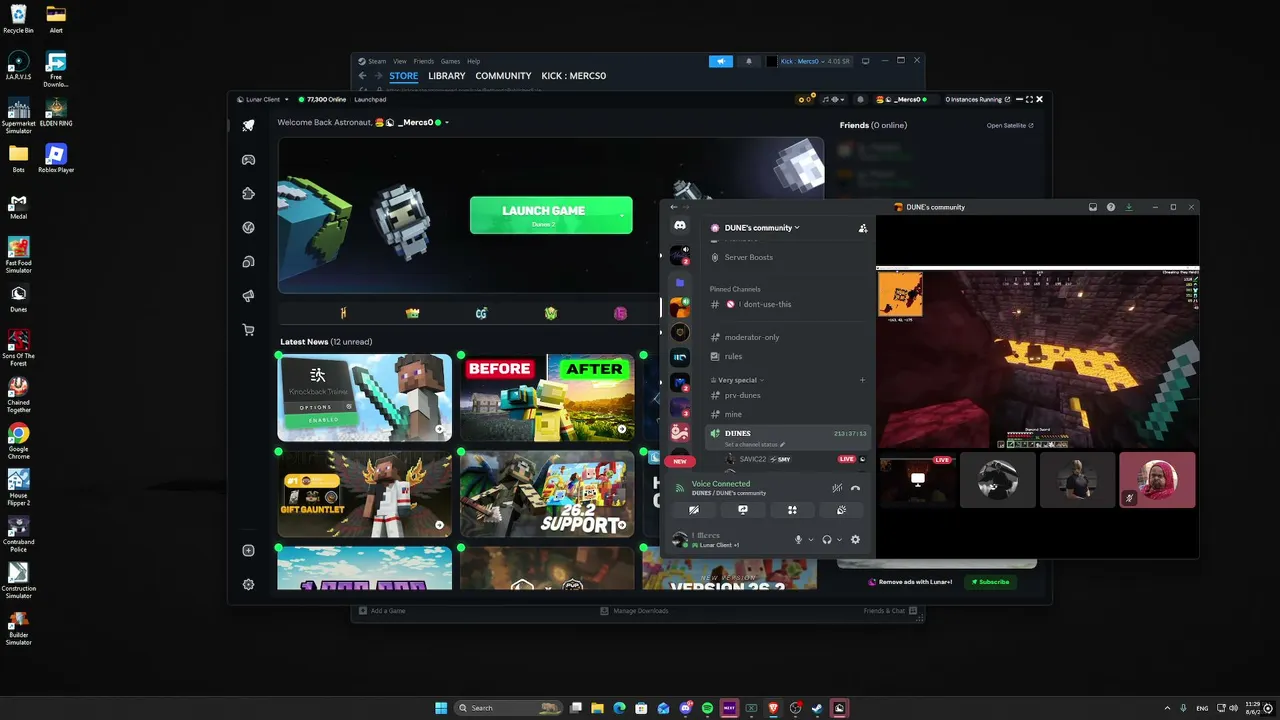Open Lunar Client notifications bell
Viewport: 1280px width, 720px height.
pos(858,100)
